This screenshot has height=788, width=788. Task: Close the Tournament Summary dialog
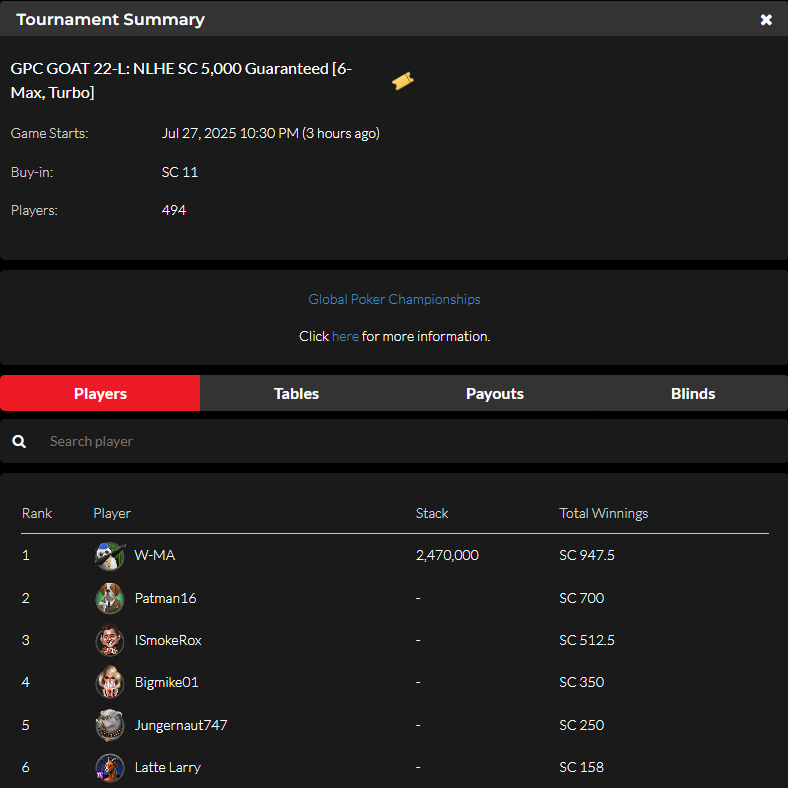[x=765, y=20]
